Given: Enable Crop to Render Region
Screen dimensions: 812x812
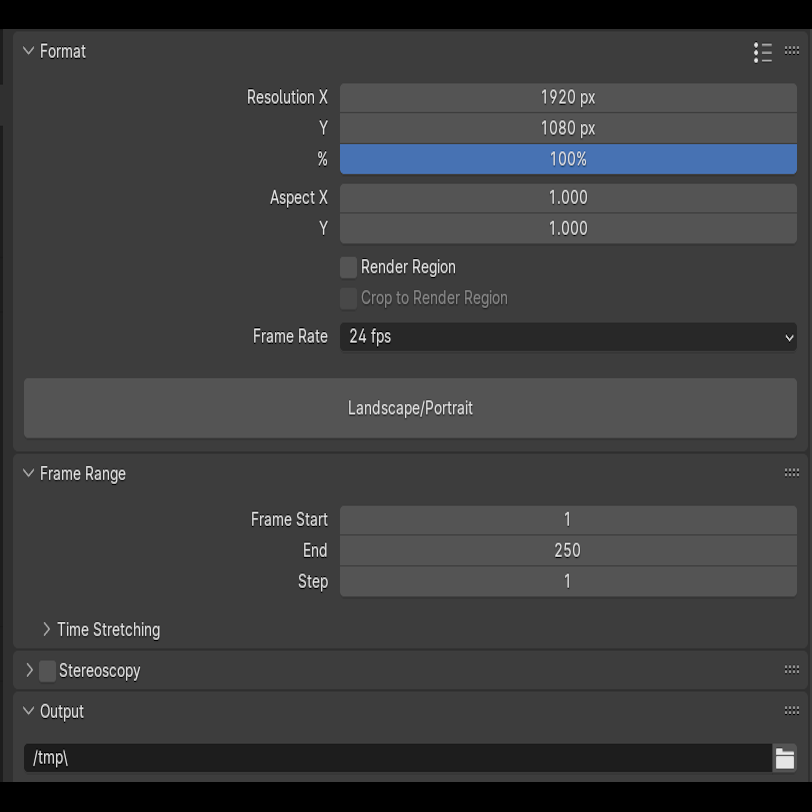Looking at the screenshot, I should coord(348,298).
